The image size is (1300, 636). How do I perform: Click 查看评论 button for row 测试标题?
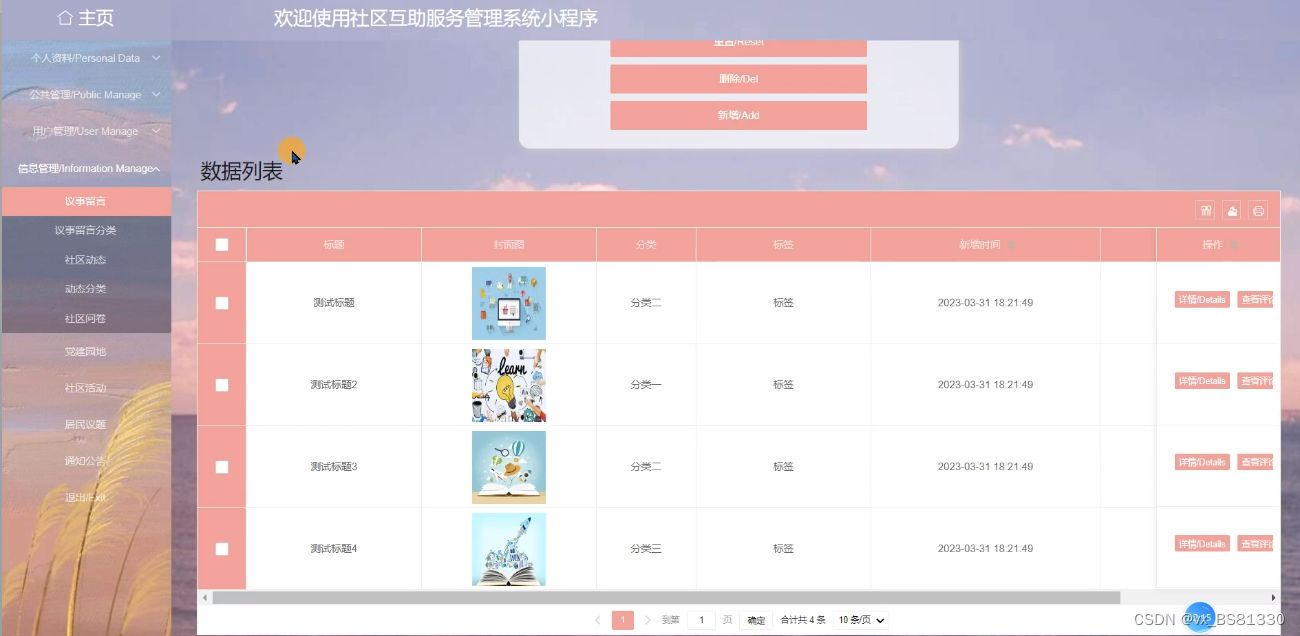pos(1256,299)
